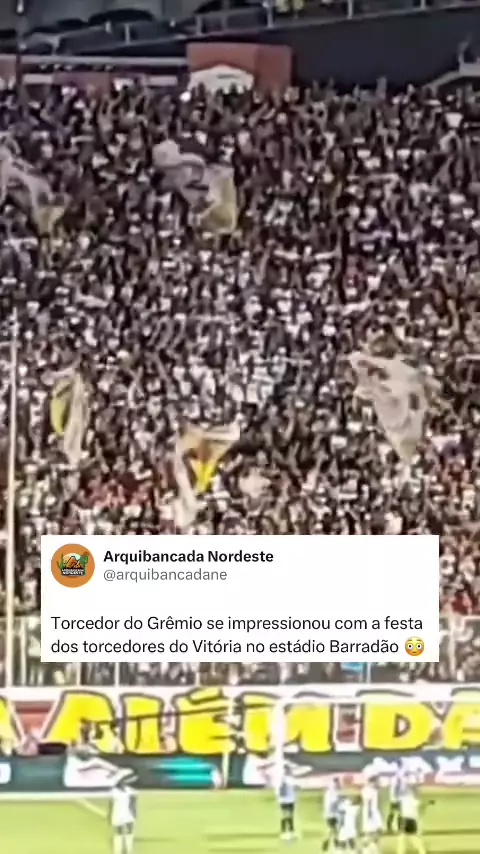Click the tweet text about Torcedor do Grêmio
Image resolution: width=480 pixels, height=854 pixels.
238,635
